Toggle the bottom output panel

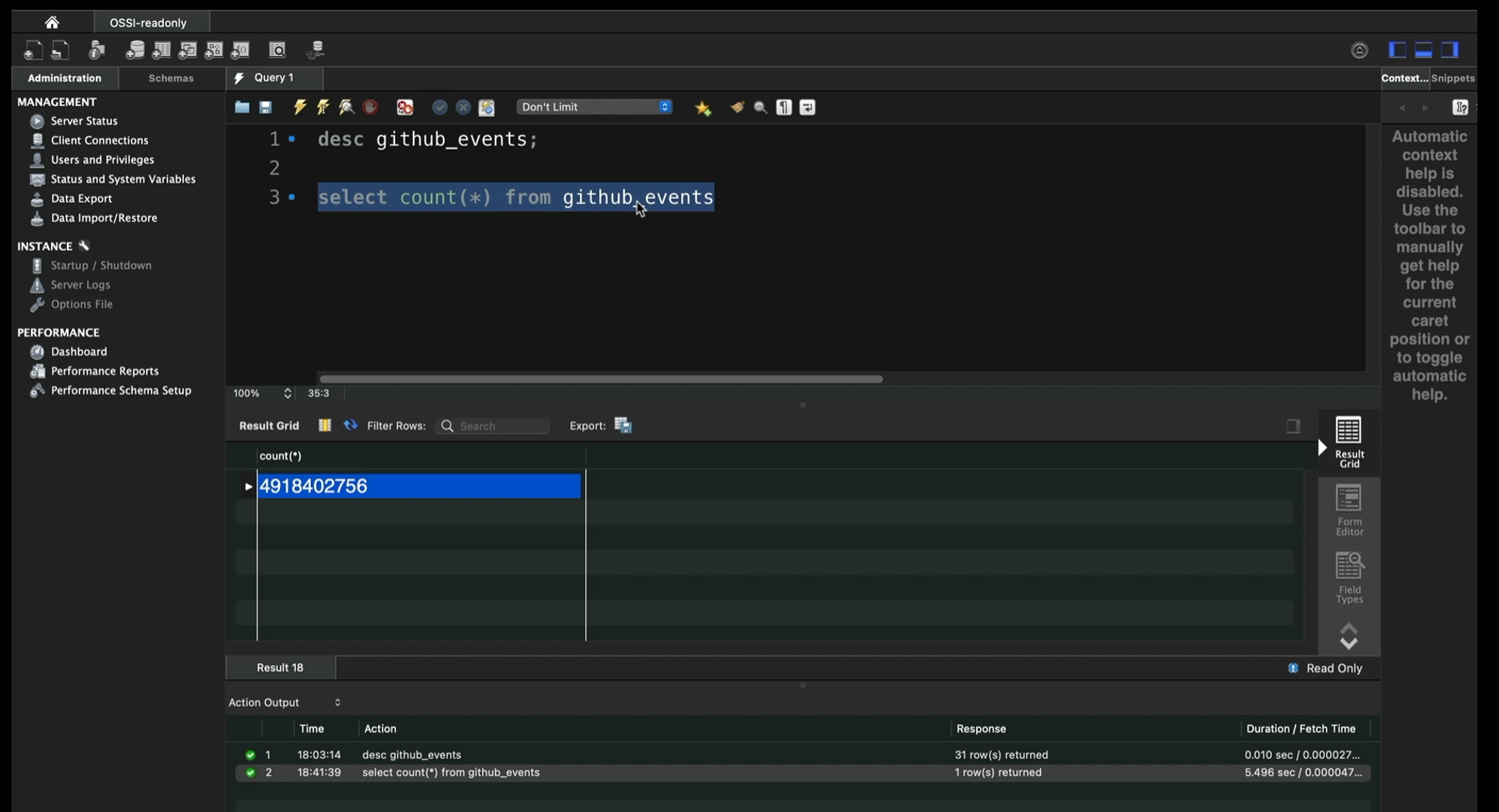coord(1424,50)
